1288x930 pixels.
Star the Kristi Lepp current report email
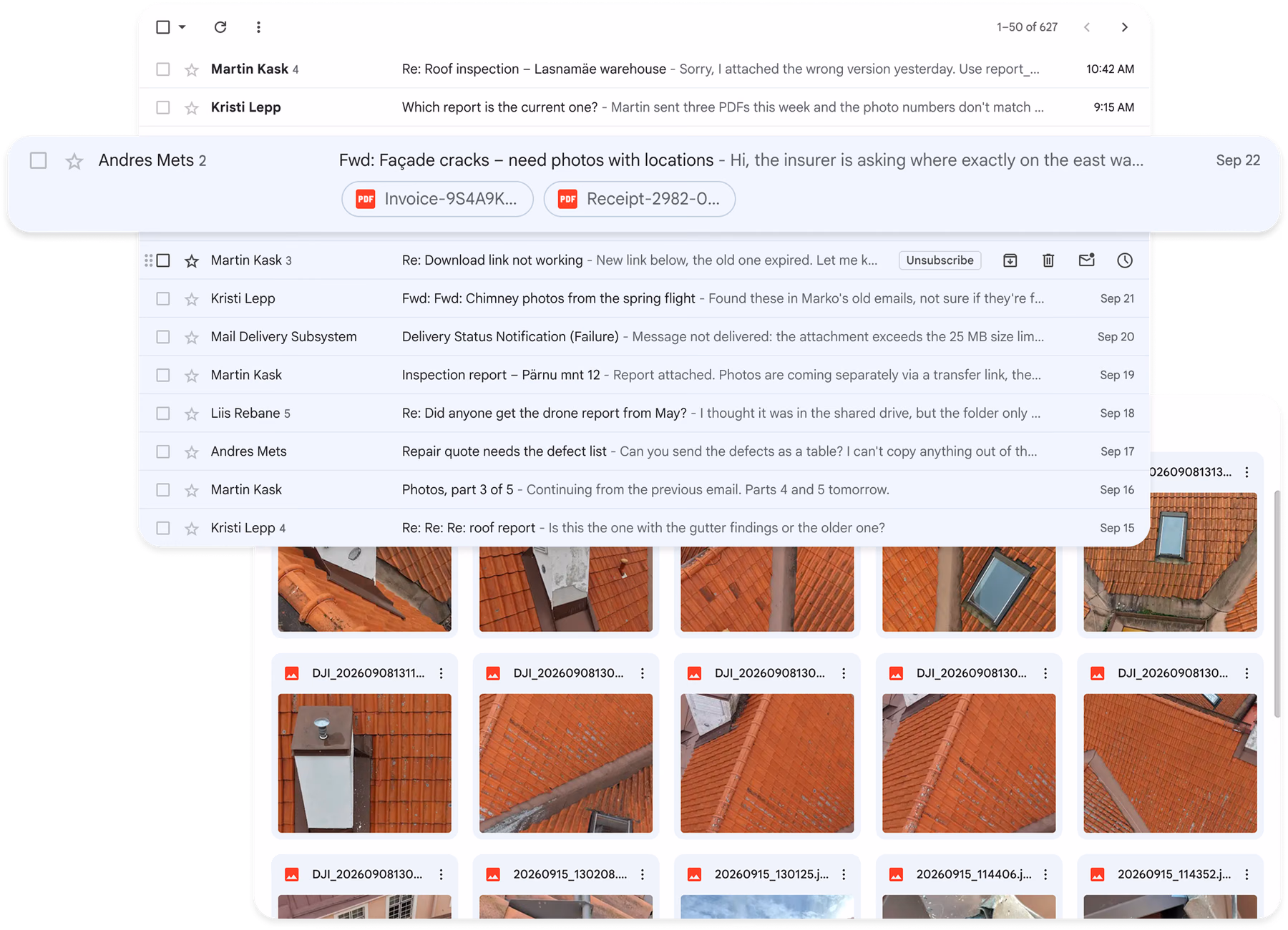[x=191, y=108]
